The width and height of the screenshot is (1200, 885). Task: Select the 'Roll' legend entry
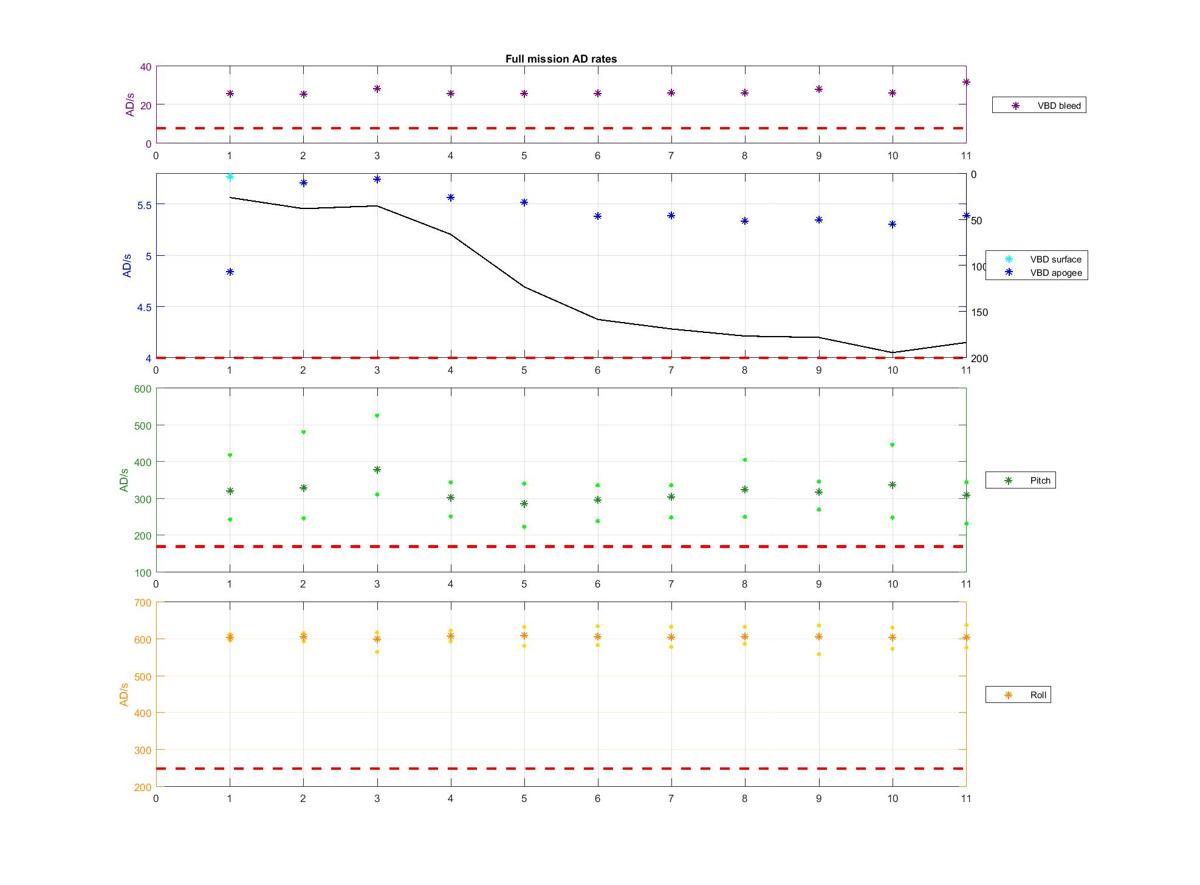tap(1018, 694)
